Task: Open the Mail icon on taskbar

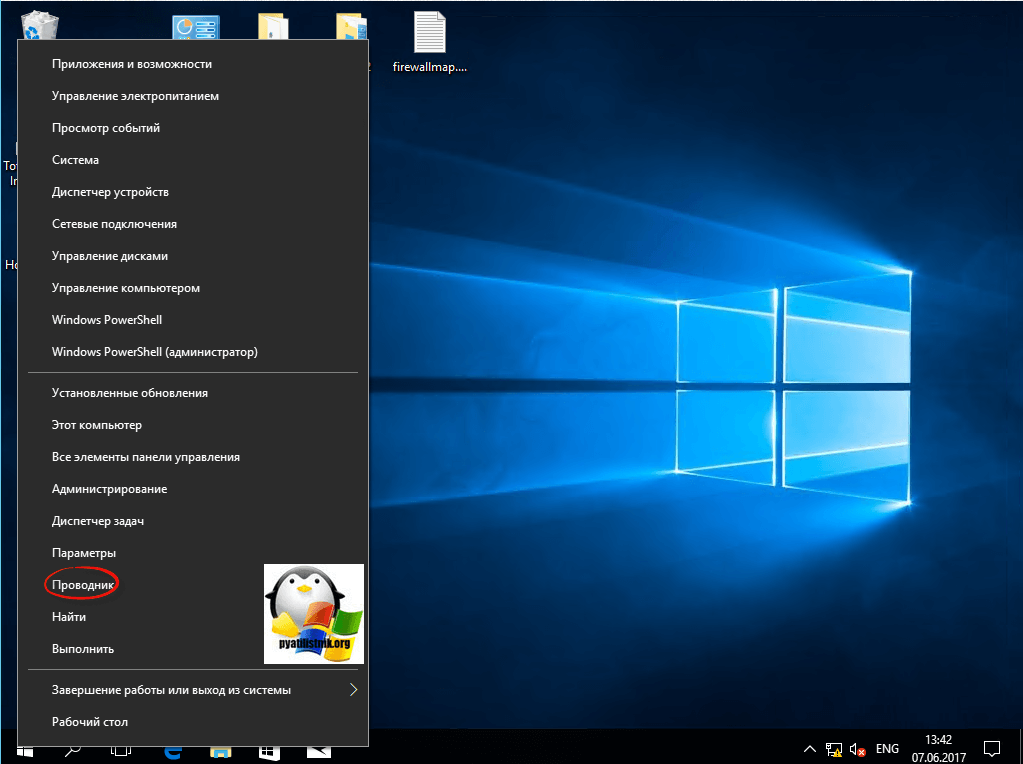Action: click(x=318, y=752)
